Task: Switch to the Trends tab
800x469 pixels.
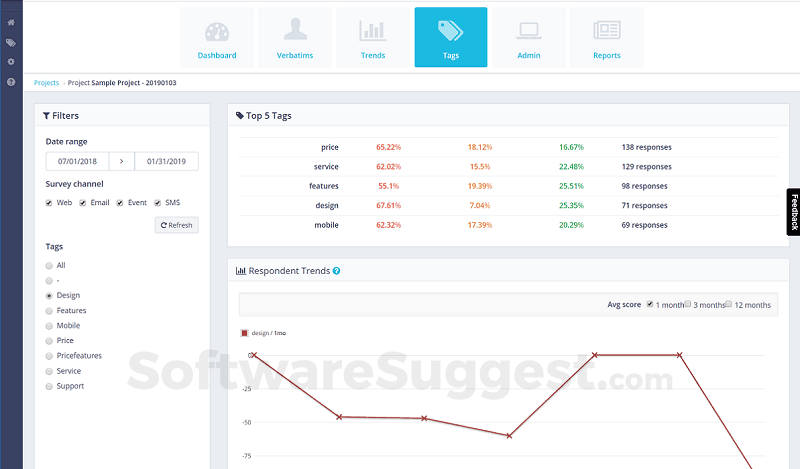Action: pos(373,37)
